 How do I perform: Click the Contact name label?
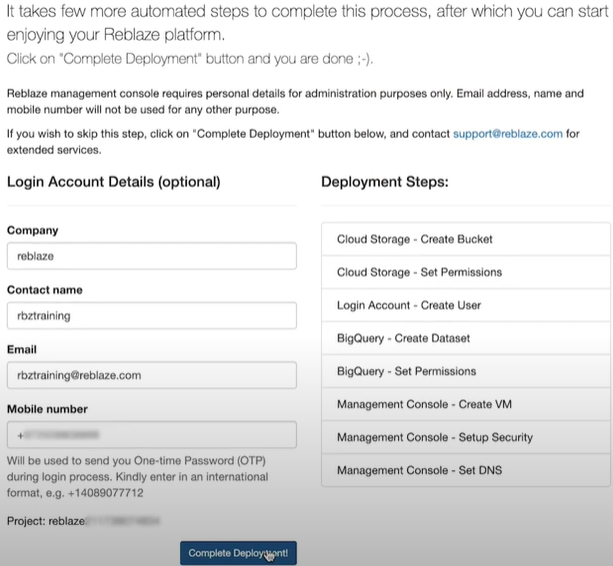44,290
